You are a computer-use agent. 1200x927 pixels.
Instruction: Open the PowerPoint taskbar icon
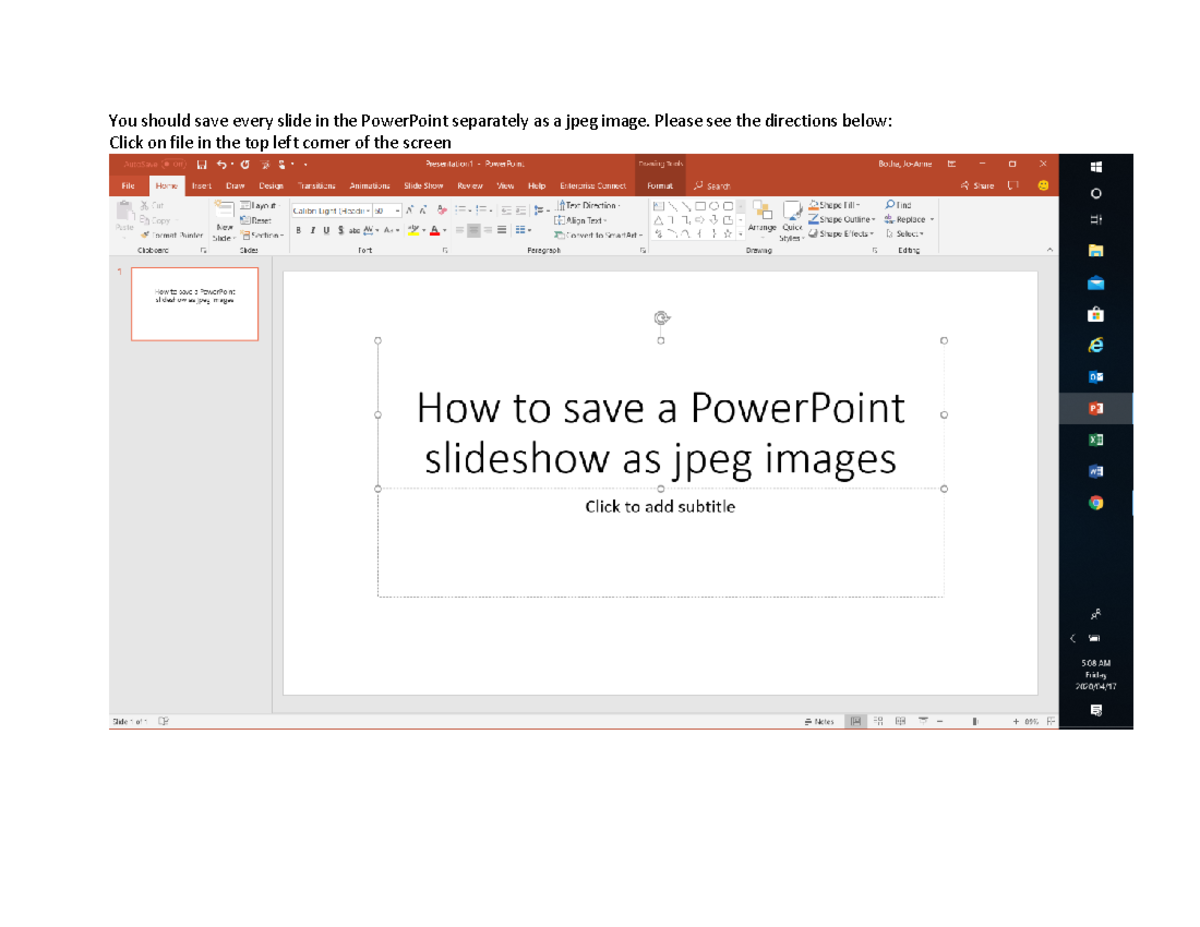coord(1096,407)
